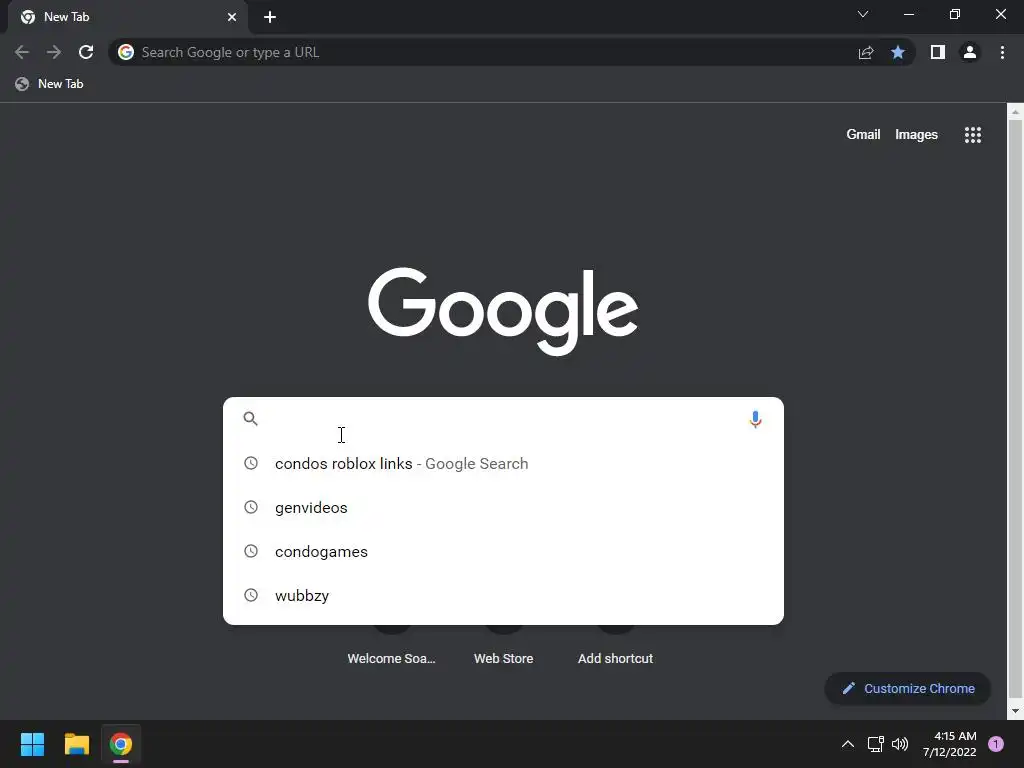Show hidden system tray icons
The height and width of the screenshot is (768, 1024).
pos(848,744)
